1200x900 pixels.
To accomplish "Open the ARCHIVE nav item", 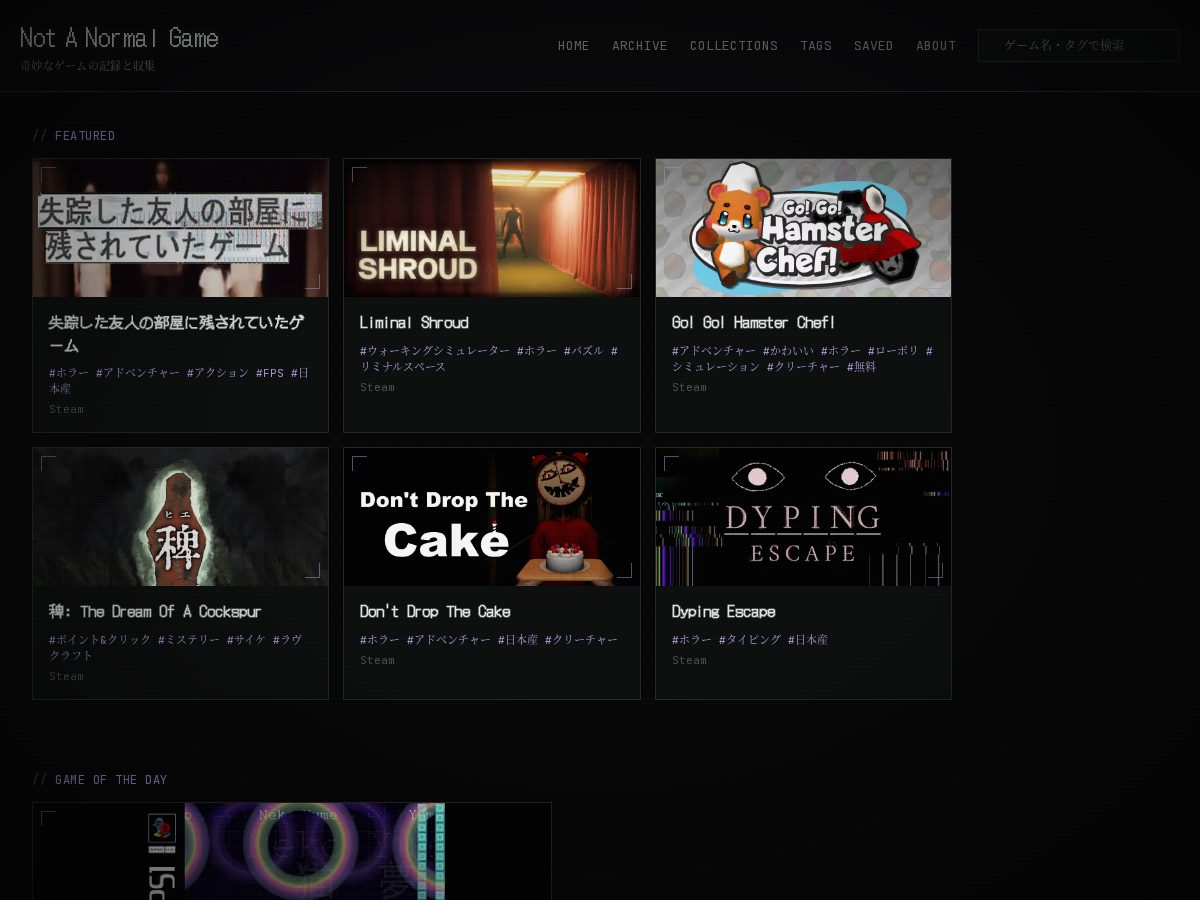I will pyautogui.click(x=639, y=46).
